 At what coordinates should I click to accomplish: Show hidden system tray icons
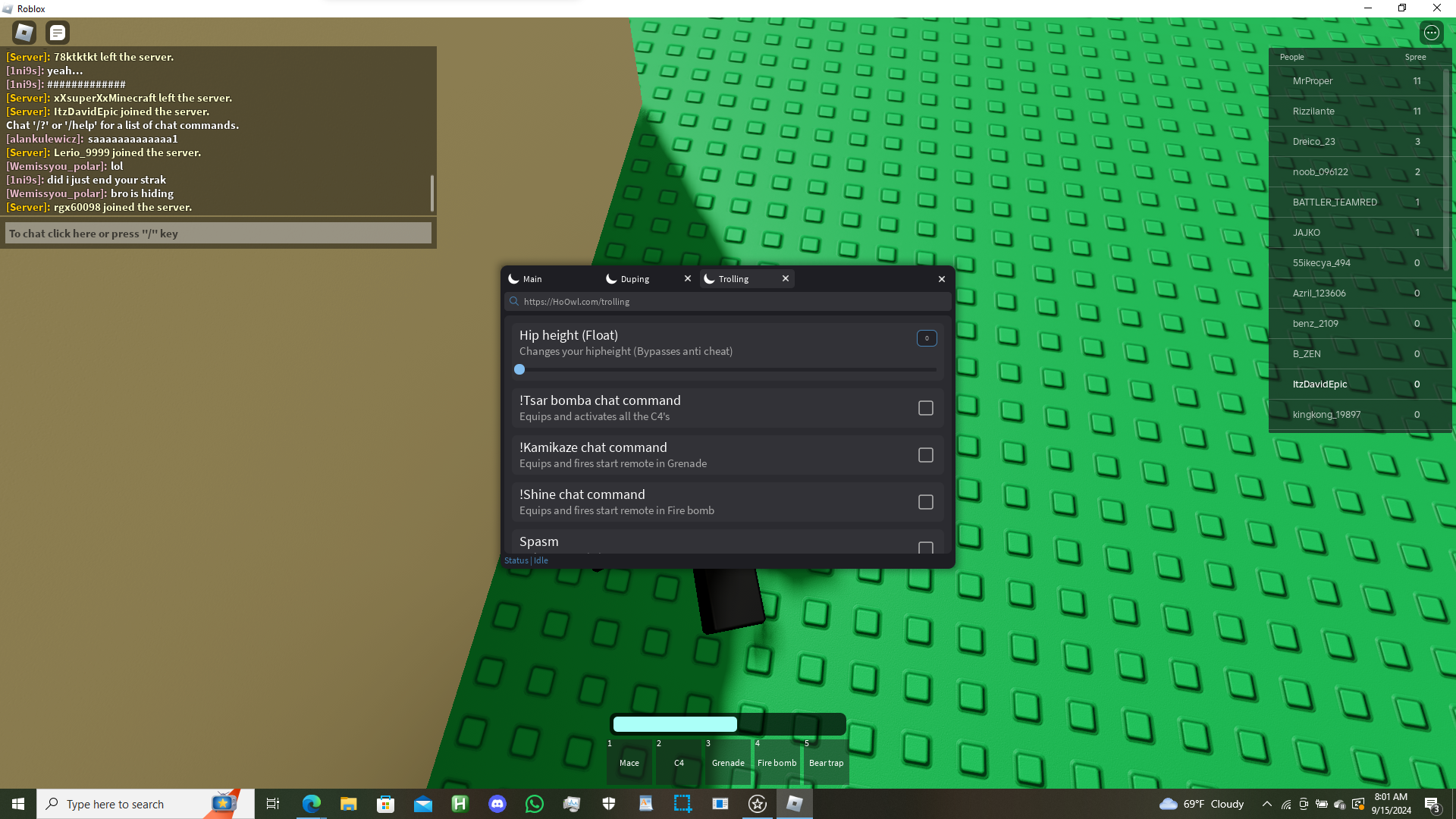[x=1266, y=804]
